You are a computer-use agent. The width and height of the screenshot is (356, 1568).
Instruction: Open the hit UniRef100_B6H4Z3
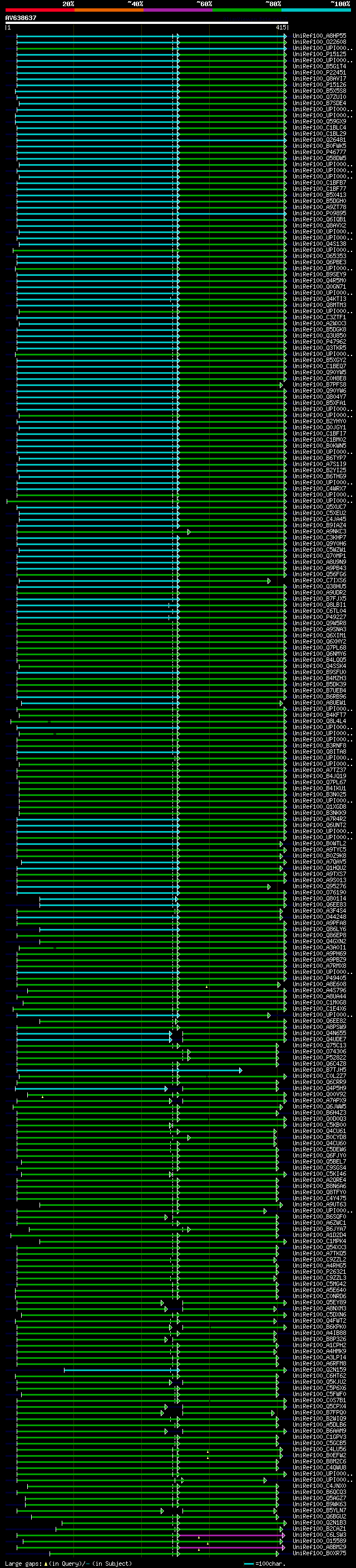(319, 1112)
